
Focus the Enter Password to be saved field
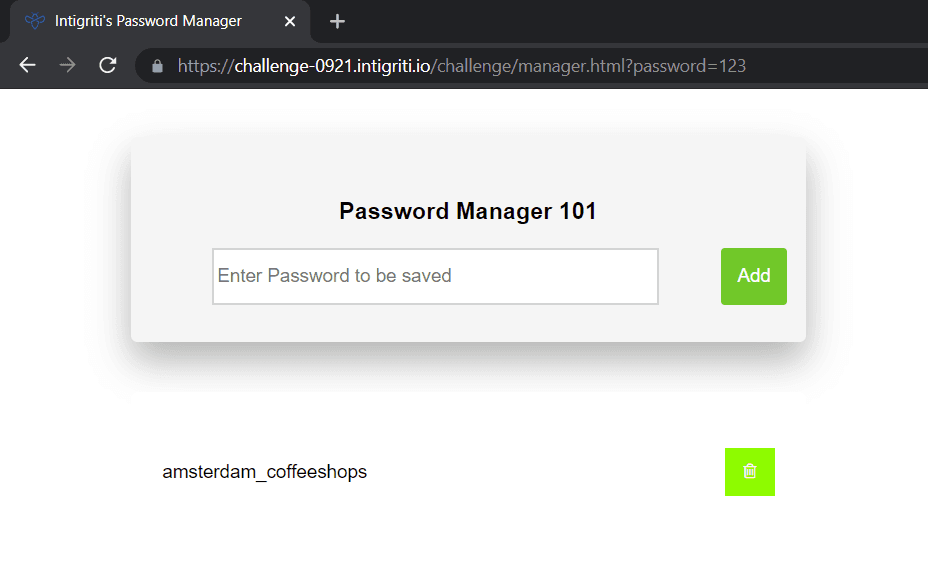coord(435,276)
